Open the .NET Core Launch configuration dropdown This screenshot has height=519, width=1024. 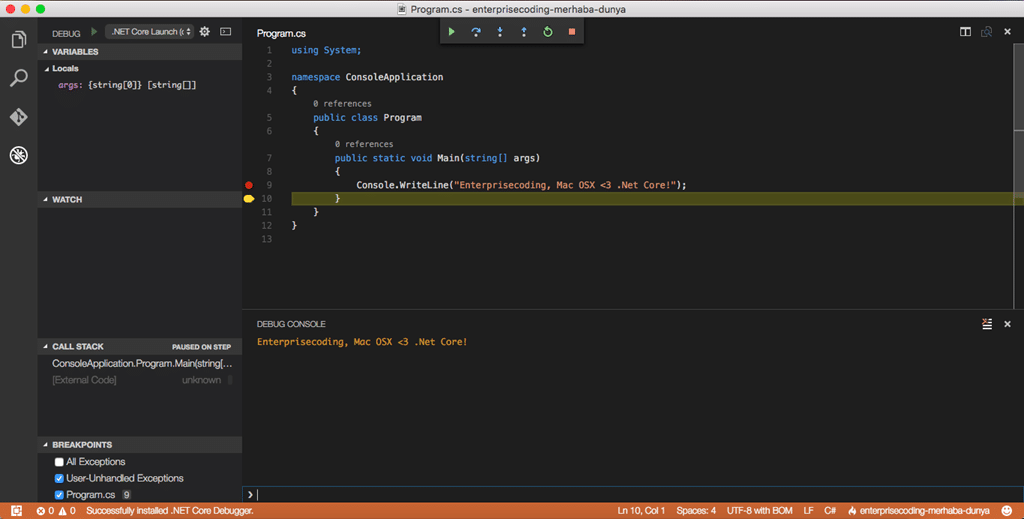pos(150,31)
